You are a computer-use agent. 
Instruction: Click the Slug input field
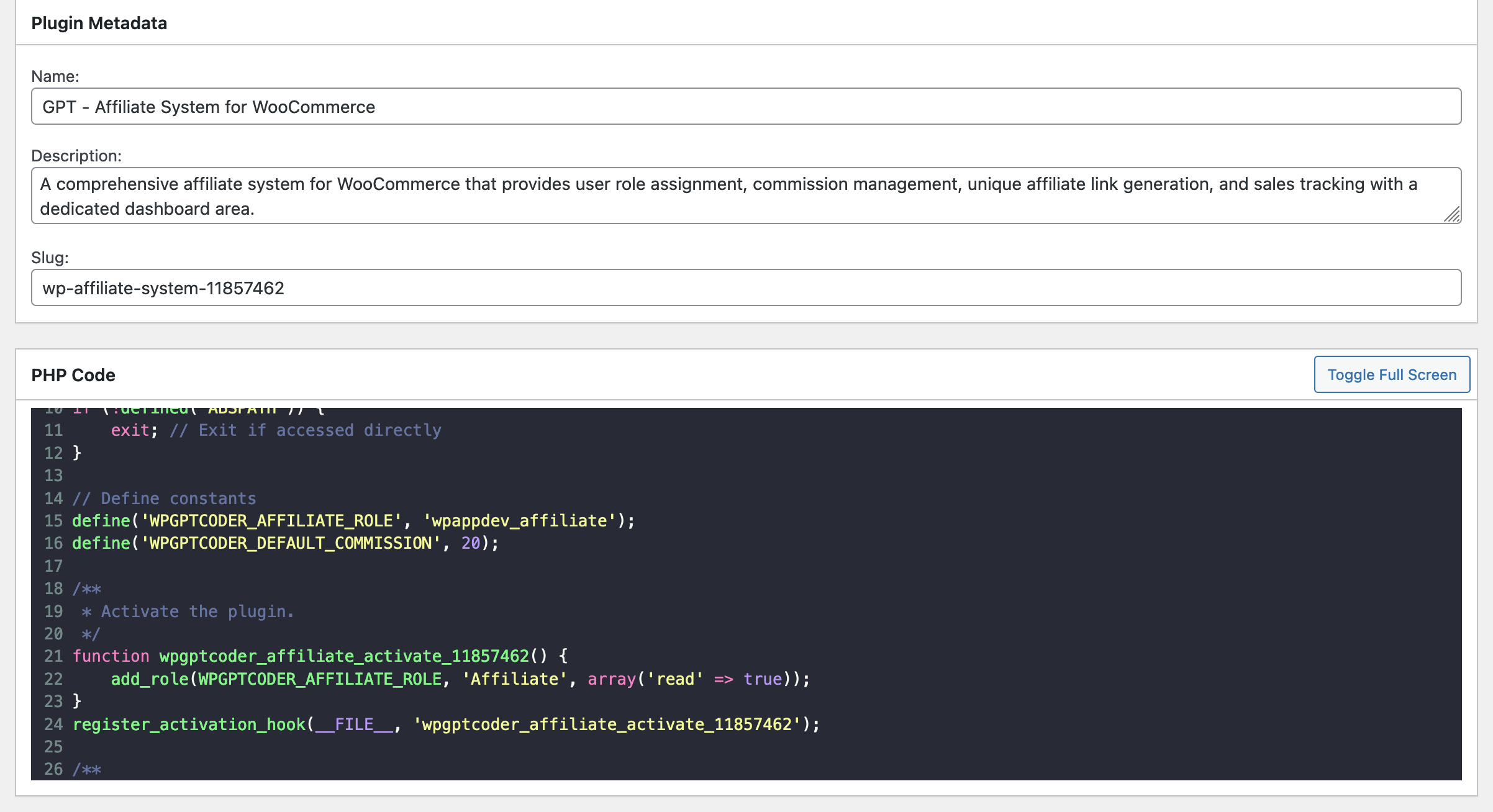click(x=745, y=287)
